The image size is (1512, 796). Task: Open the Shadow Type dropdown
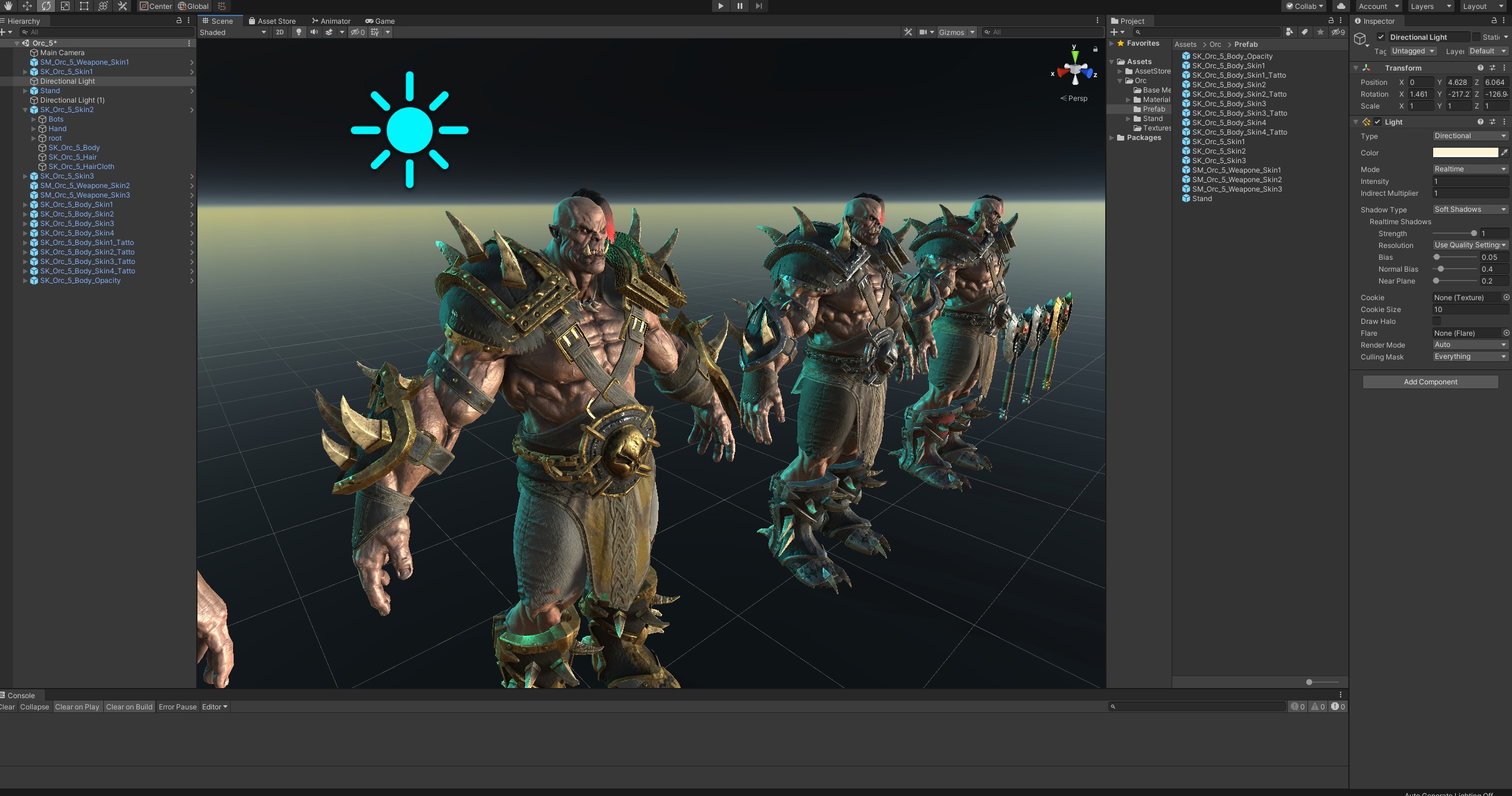click(x=1470, y=209)
